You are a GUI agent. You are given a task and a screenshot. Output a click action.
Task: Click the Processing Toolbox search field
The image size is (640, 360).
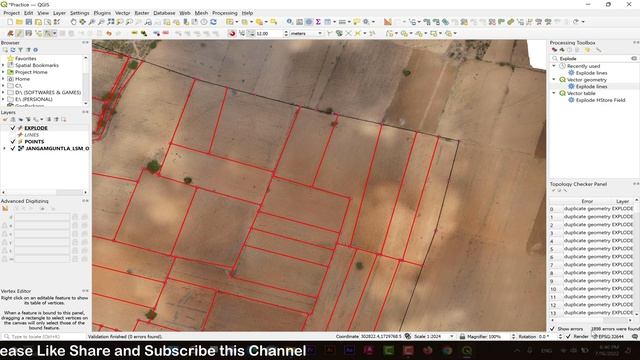click(x=594, y=58)
